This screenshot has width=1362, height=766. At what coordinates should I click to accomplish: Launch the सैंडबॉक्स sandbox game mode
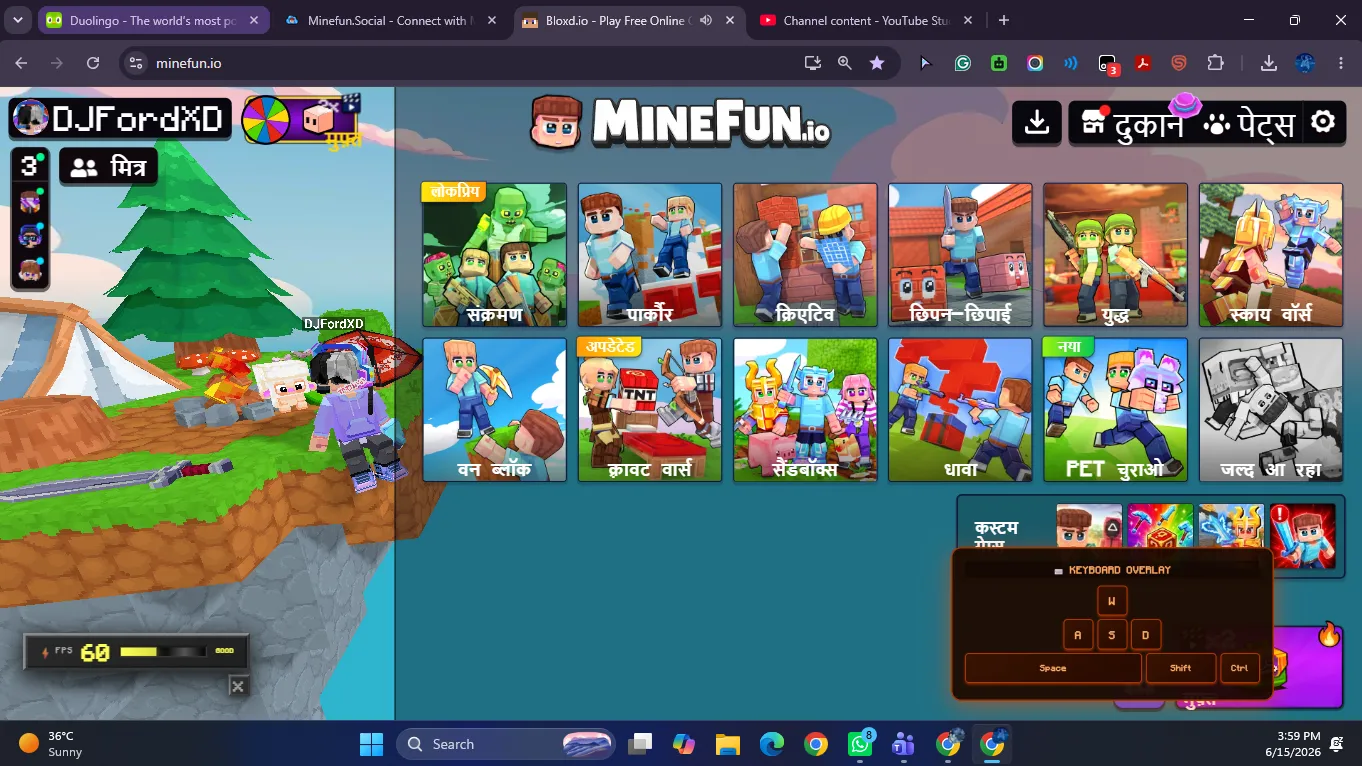[x=805, y=410]
